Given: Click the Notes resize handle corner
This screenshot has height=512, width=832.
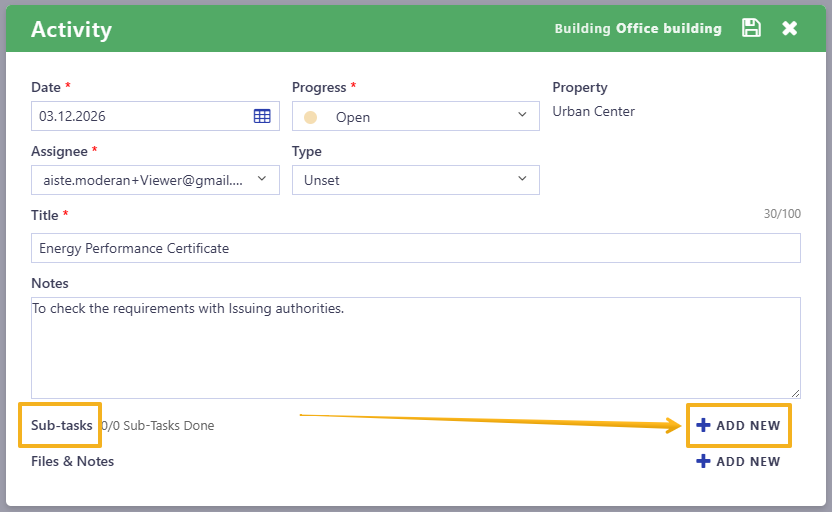Looking at the screenshot, I should pos(795,393).
